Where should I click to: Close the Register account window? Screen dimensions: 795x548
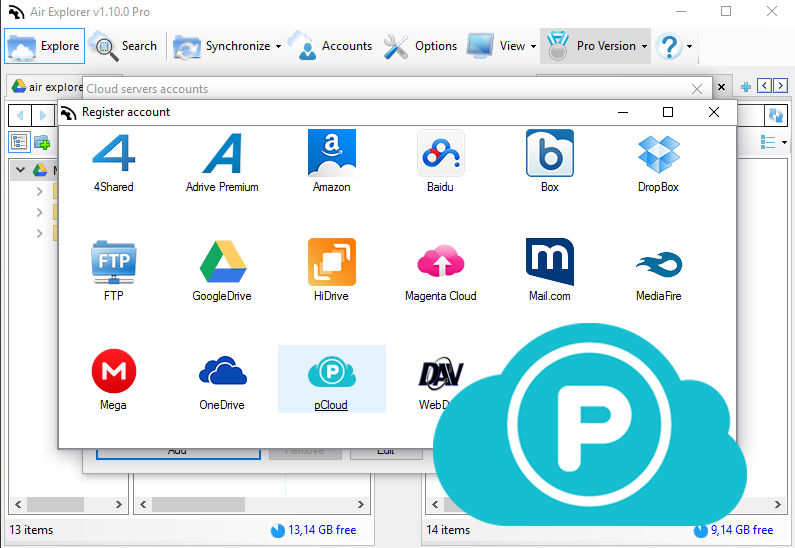coord(714,112)
